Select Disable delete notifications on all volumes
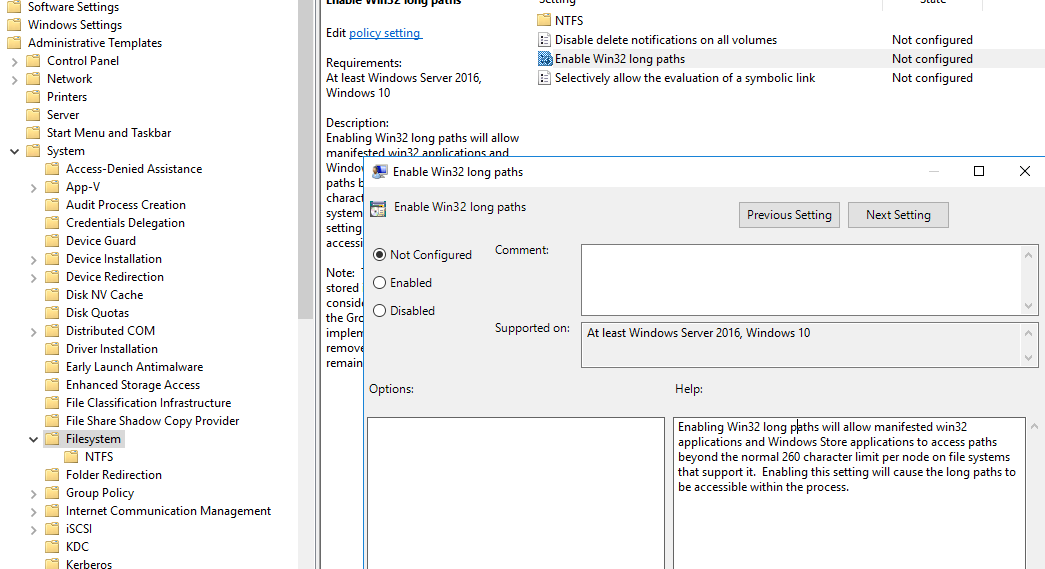The height and width of the screenshot is (569, 1045). click(666, 40)
